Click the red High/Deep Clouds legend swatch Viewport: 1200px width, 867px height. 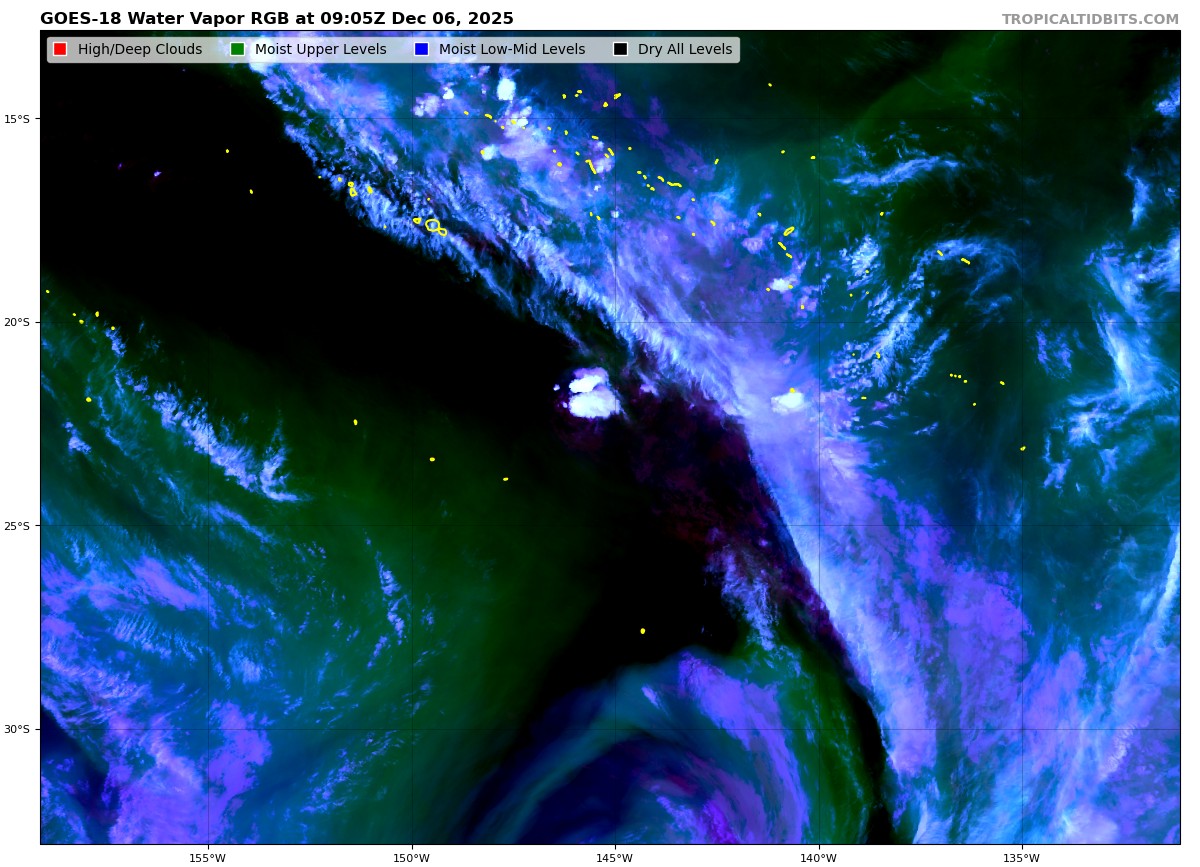point(60,49)
